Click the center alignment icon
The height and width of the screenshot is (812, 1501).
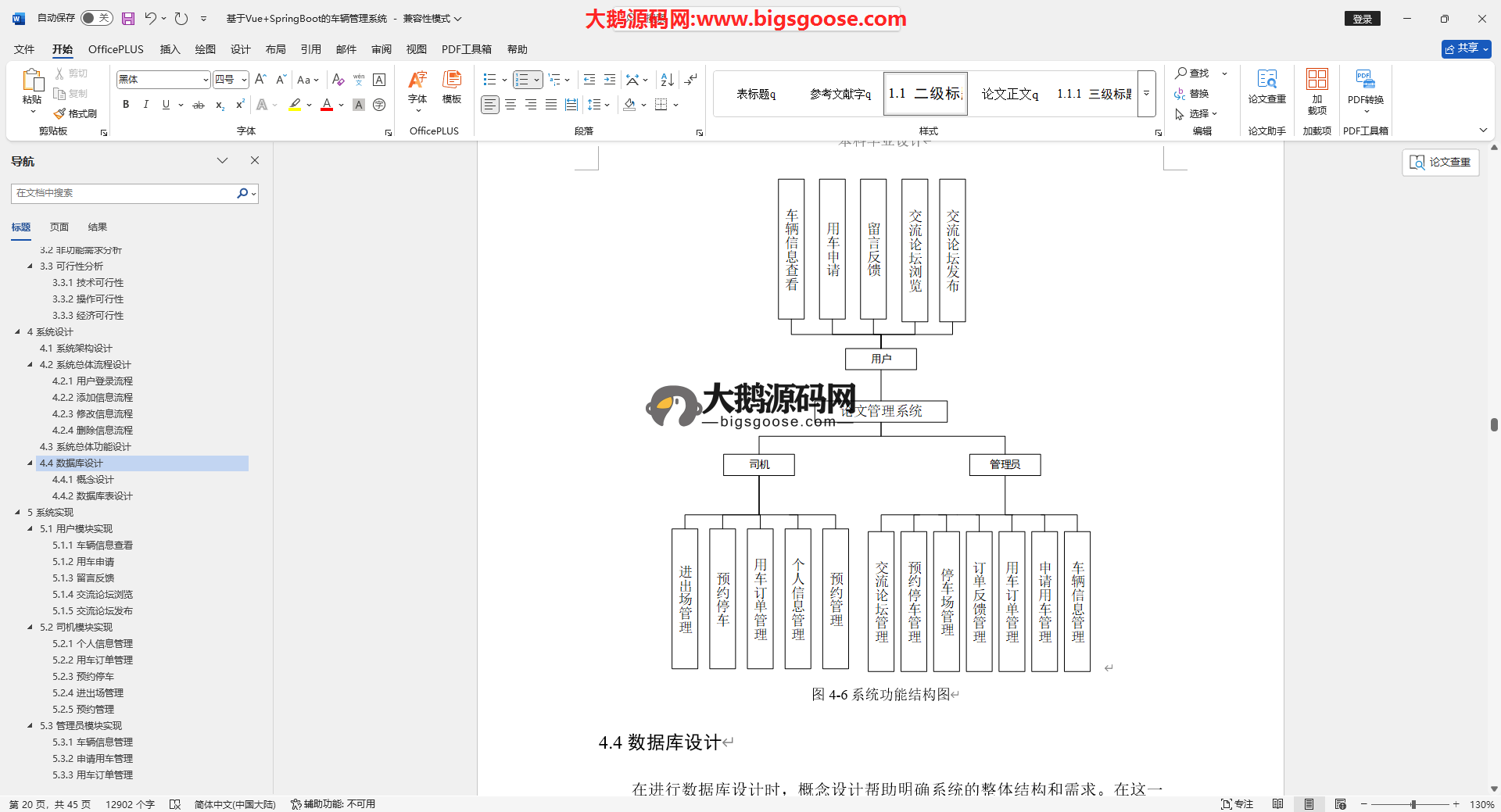pyautogui.click(x=510, y=105)
